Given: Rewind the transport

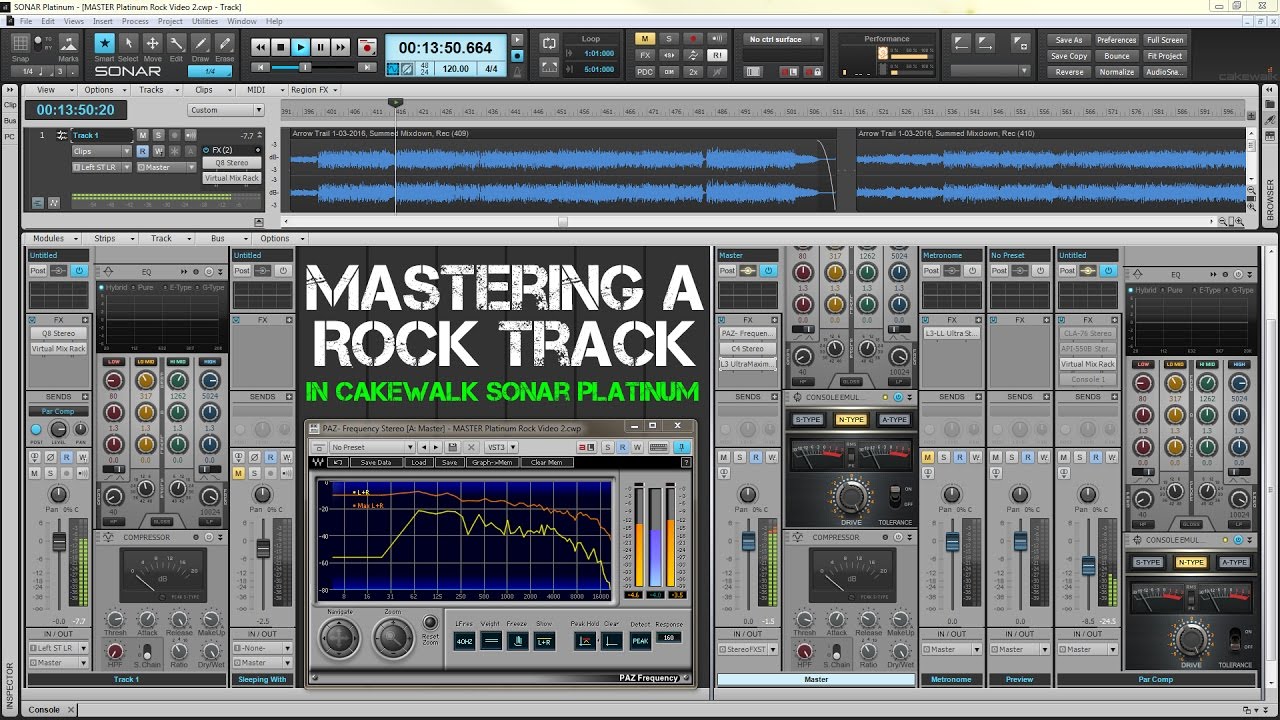Looking at the screenshot, I should (260, 47).
